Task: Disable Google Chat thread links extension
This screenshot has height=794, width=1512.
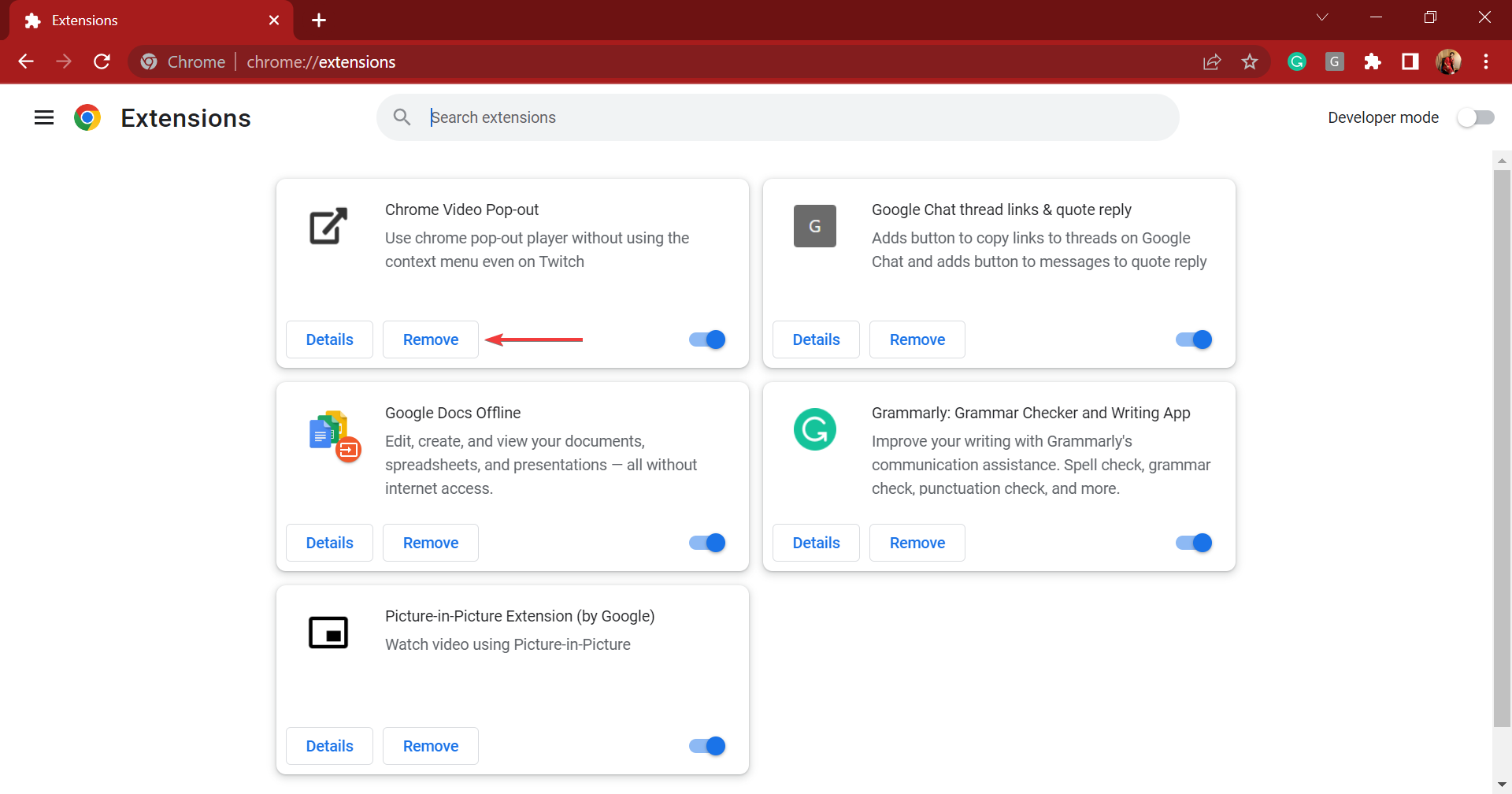Action: [1194, 339]
